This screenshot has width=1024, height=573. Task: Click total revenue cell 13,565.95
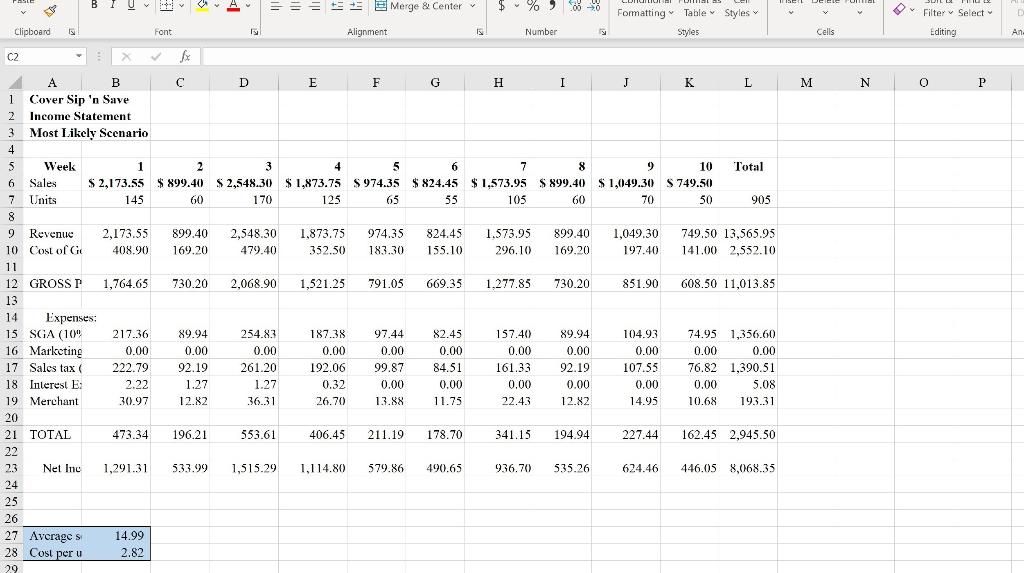(748, 233)
